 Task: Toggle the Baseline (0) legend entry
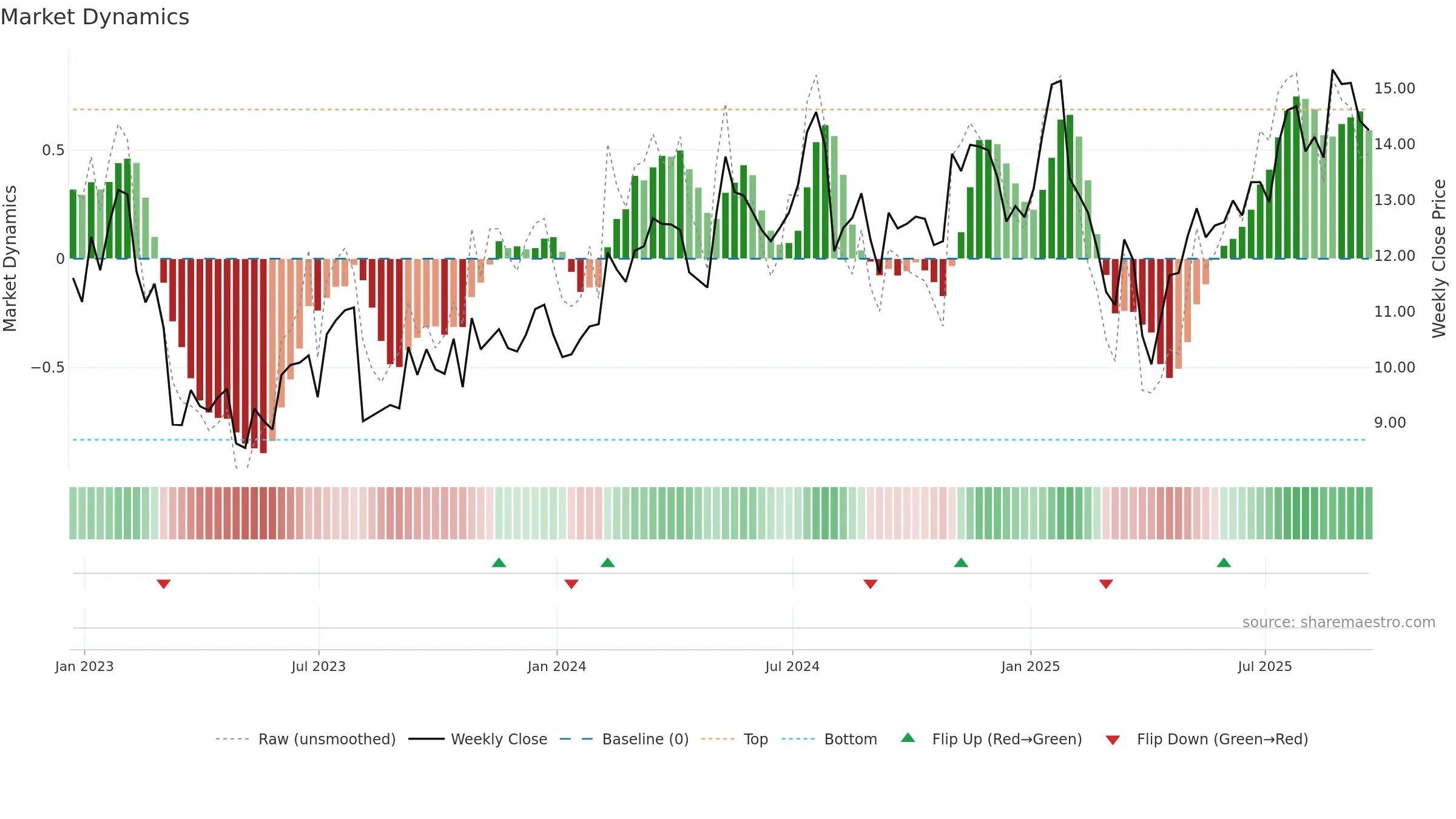[624, 739]
